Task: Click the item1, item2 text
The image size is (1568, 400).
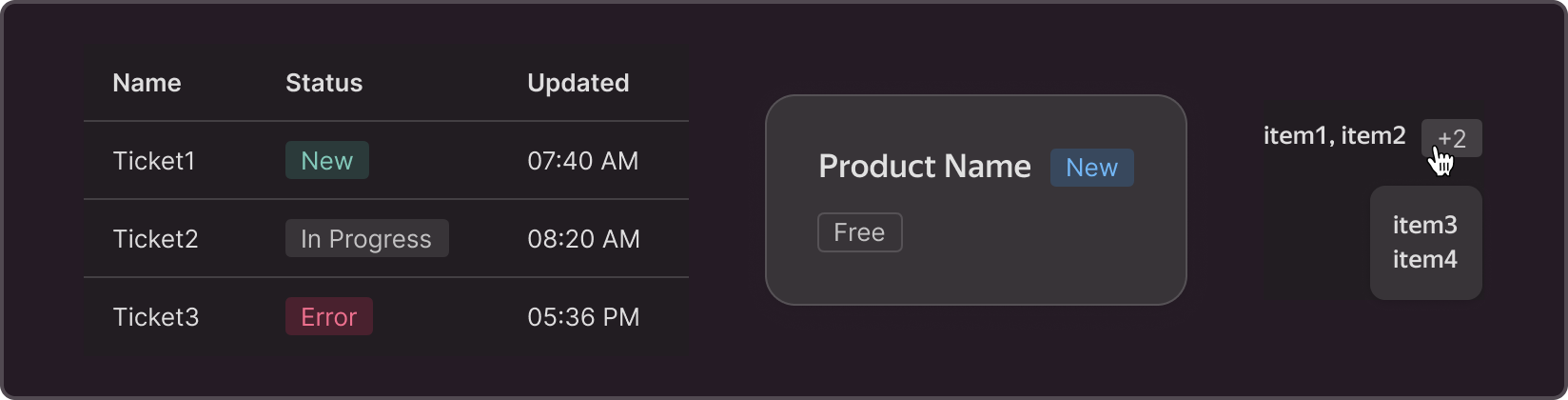Action: (1334, 136)
